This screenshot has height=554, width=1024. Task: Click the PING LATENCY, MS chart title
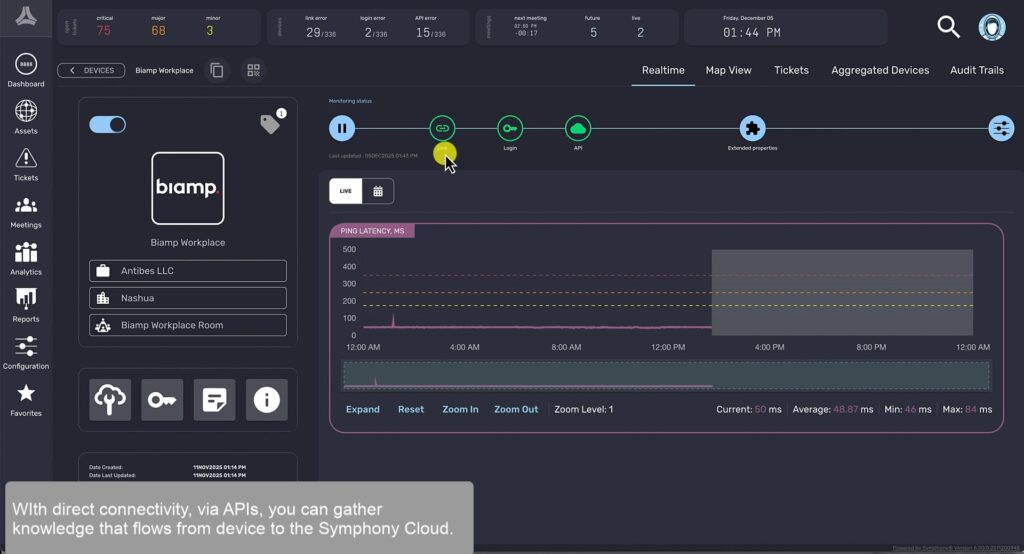(x=372, y=231)
